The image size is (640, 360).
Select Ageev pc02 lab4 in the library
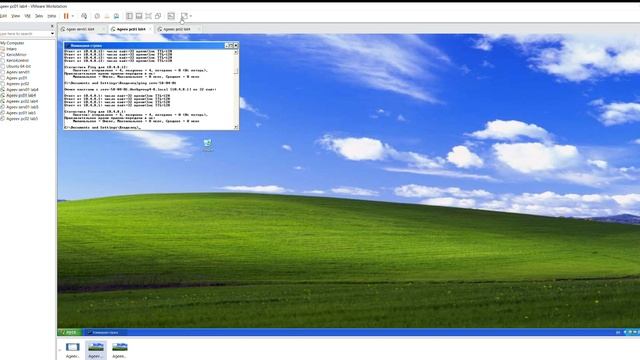(22, 101)
